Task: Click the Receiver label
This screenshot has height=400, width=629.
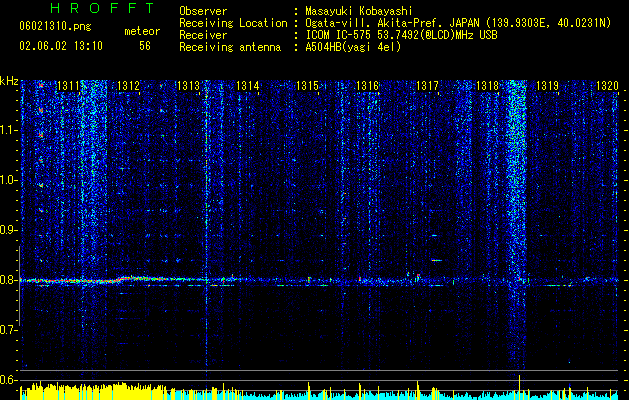Action: pyautogui.click(x=203, y=35)
